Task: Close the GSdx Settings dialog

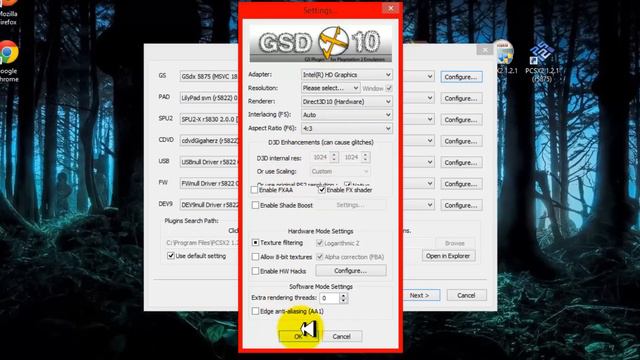Action: pos(391,8)
